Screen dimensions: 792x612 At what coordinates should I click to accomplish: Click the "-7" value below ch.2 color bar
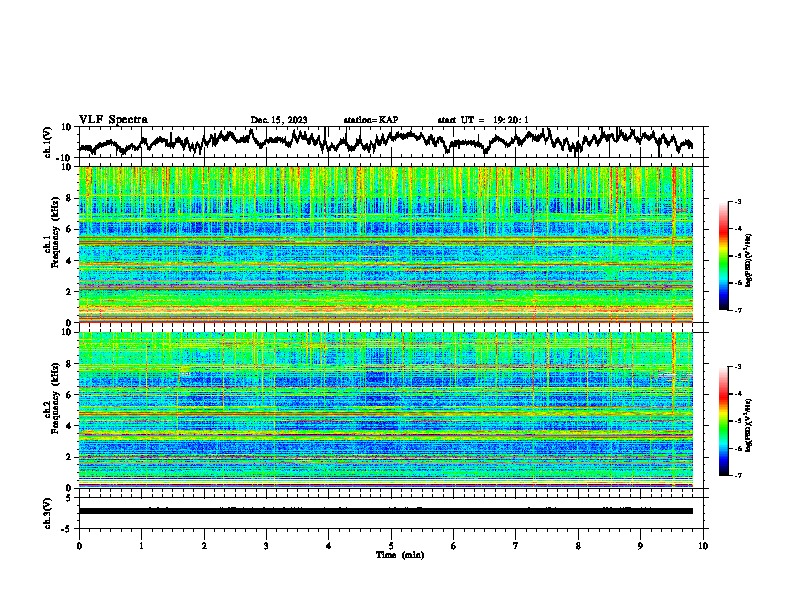pyautogui.click(x=738, y=475)
